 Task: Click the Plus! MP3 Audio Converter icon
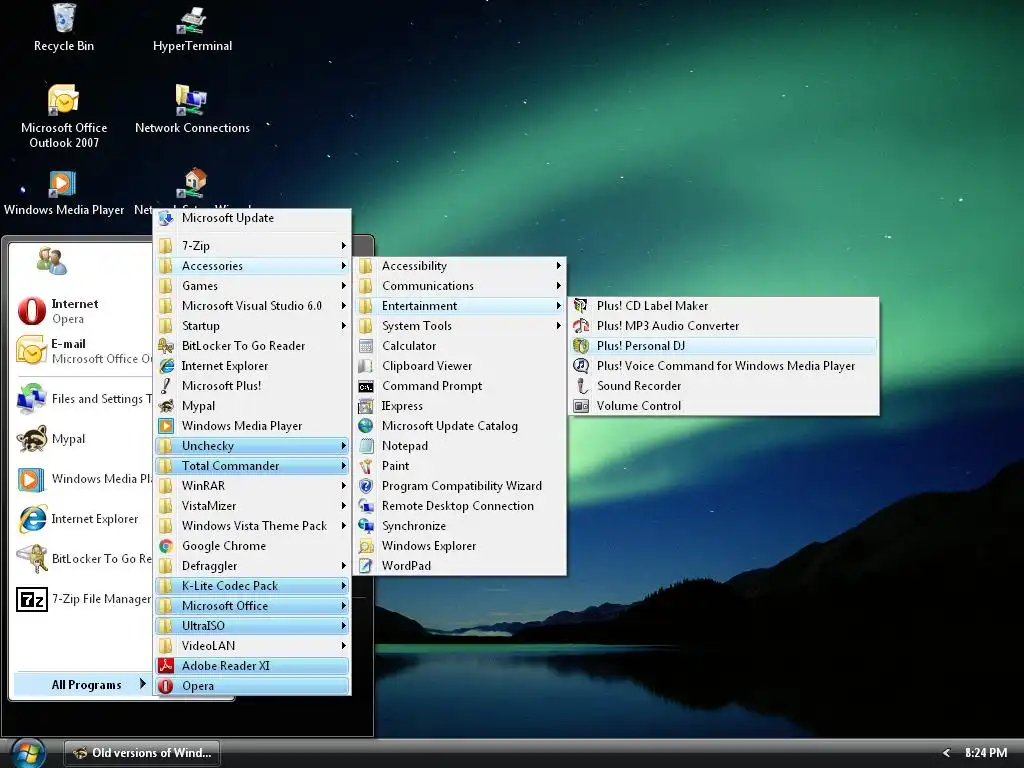click(x=581, y=326)
